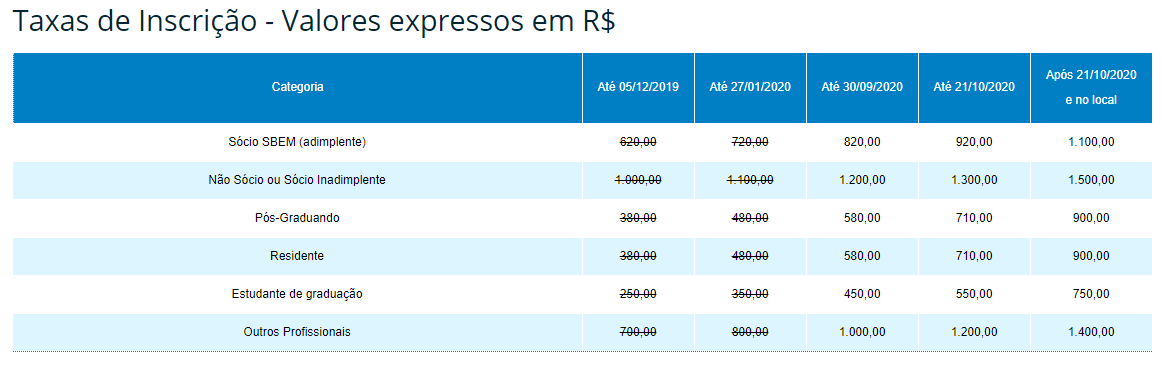
Task: Click the 820,00 price for Sócio SBEM
Action: 862,141
